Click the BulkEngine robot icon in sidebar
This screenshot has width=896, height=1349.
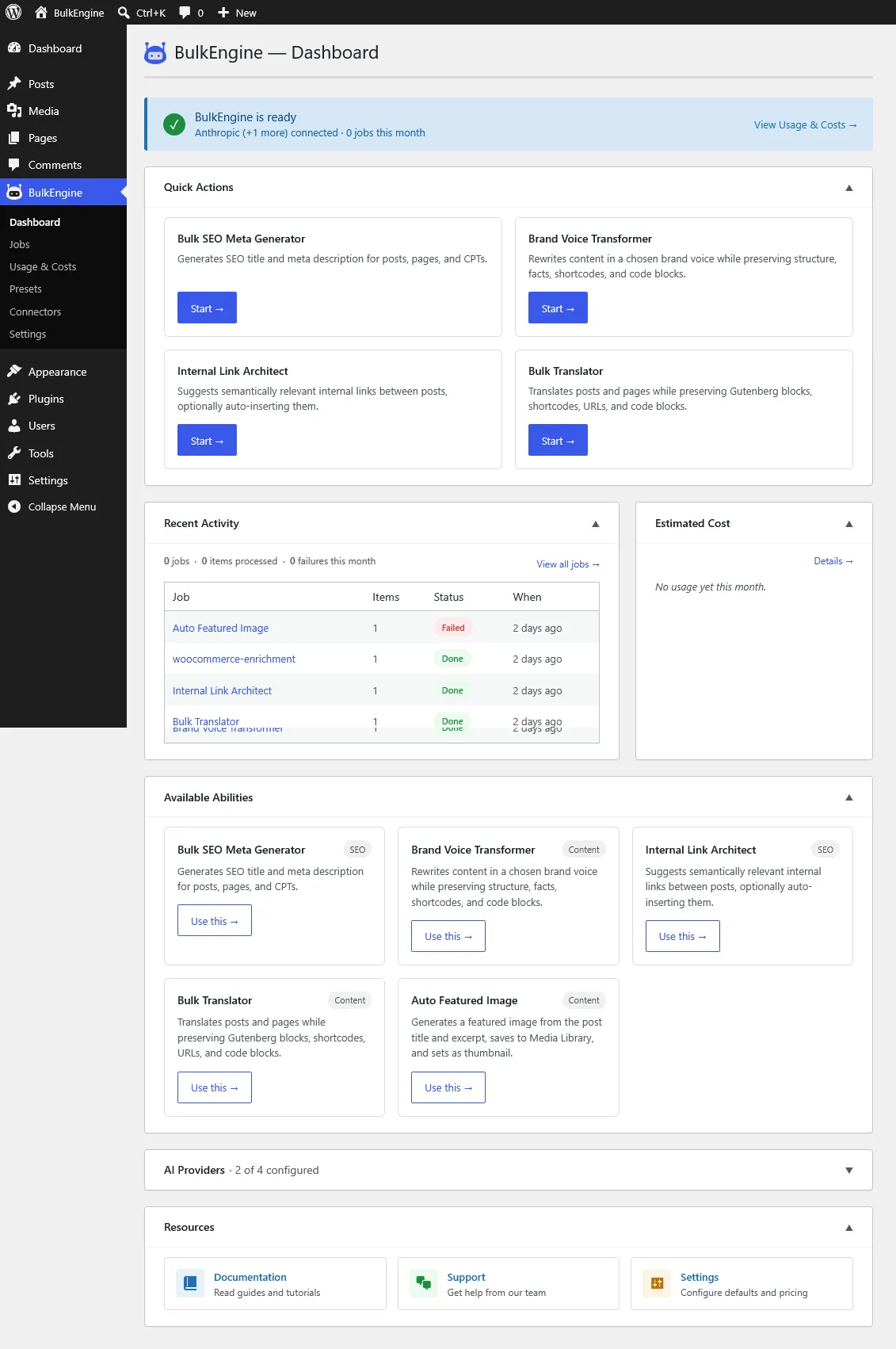[14, 192]
